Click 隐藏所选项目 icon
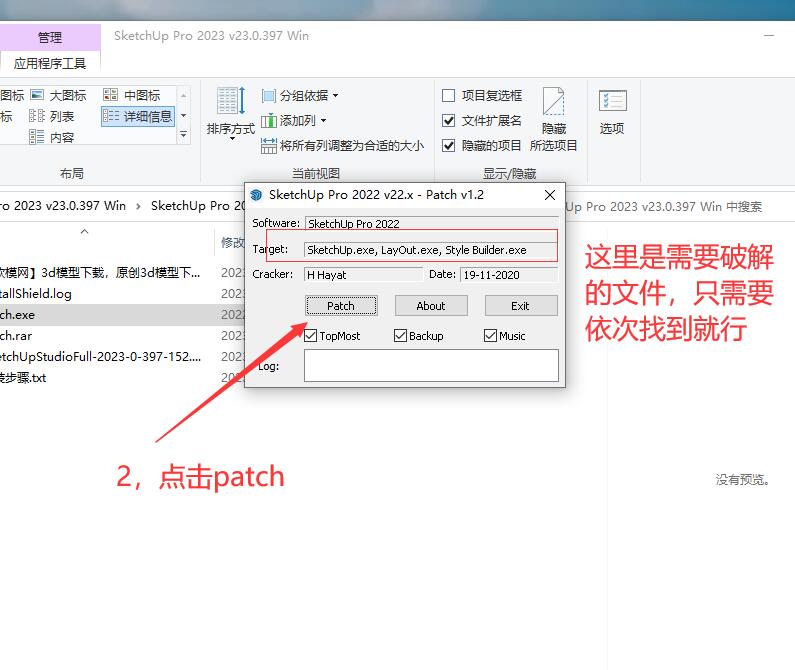Viewport: 795px width, 670px height. [x=554, y=119]
